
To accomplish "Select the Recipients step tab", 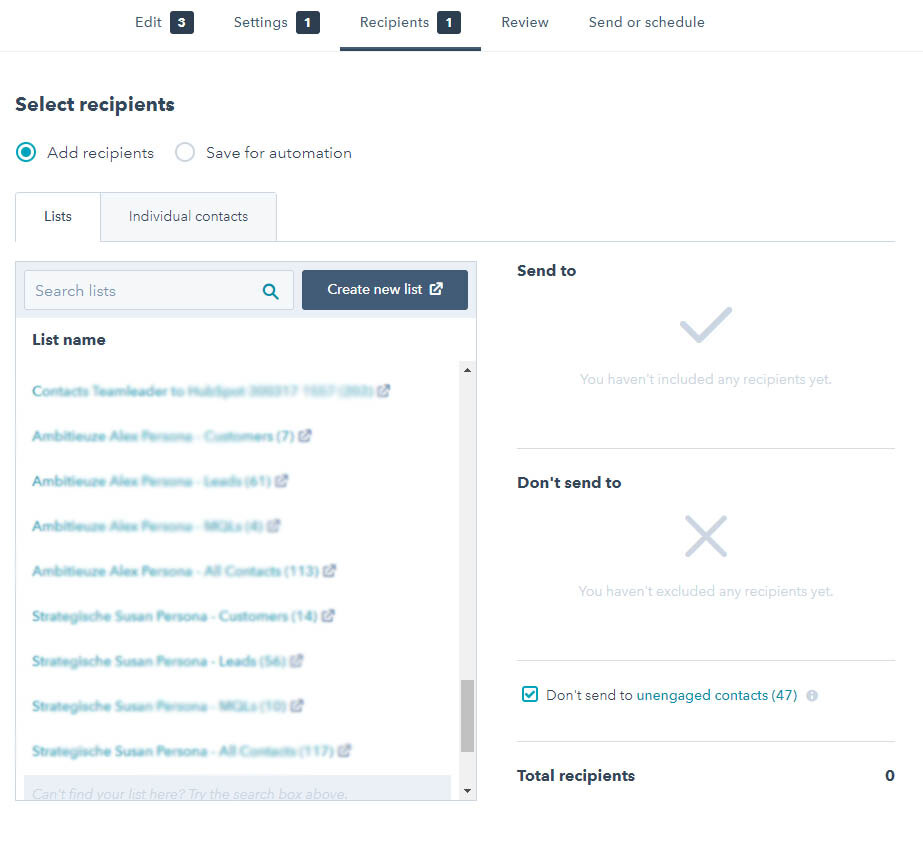I will point(410,23).
